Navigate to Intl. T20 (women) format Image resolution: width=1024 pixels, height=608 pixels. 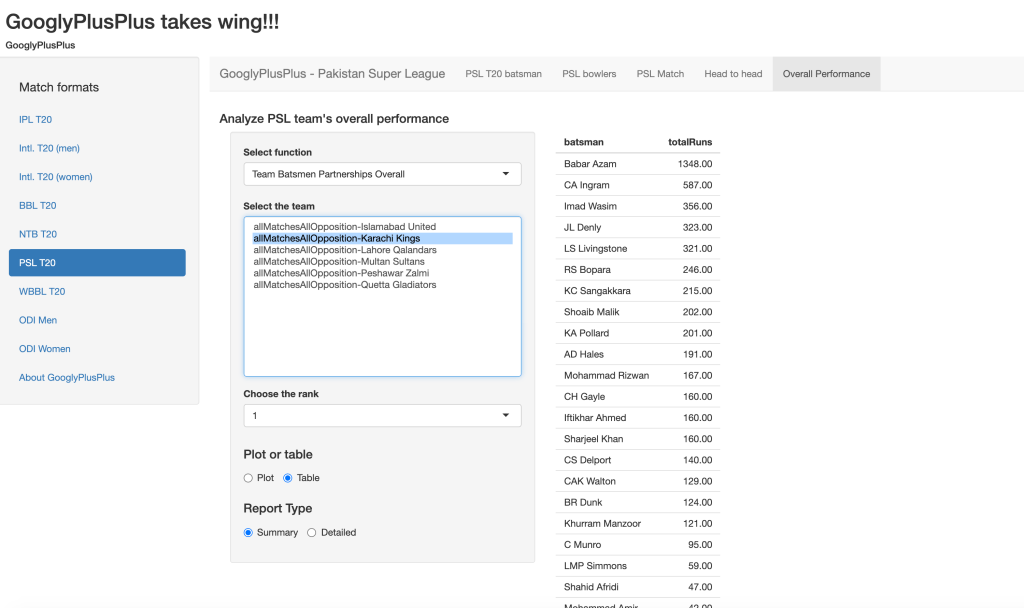click(56, 177)
